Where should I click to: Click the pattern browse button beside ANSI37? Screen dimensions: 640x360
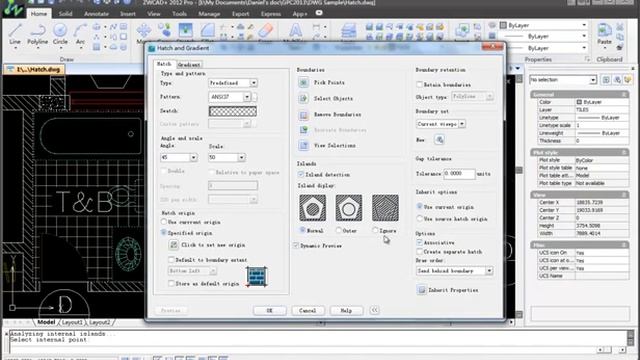(x=255, y=97)
